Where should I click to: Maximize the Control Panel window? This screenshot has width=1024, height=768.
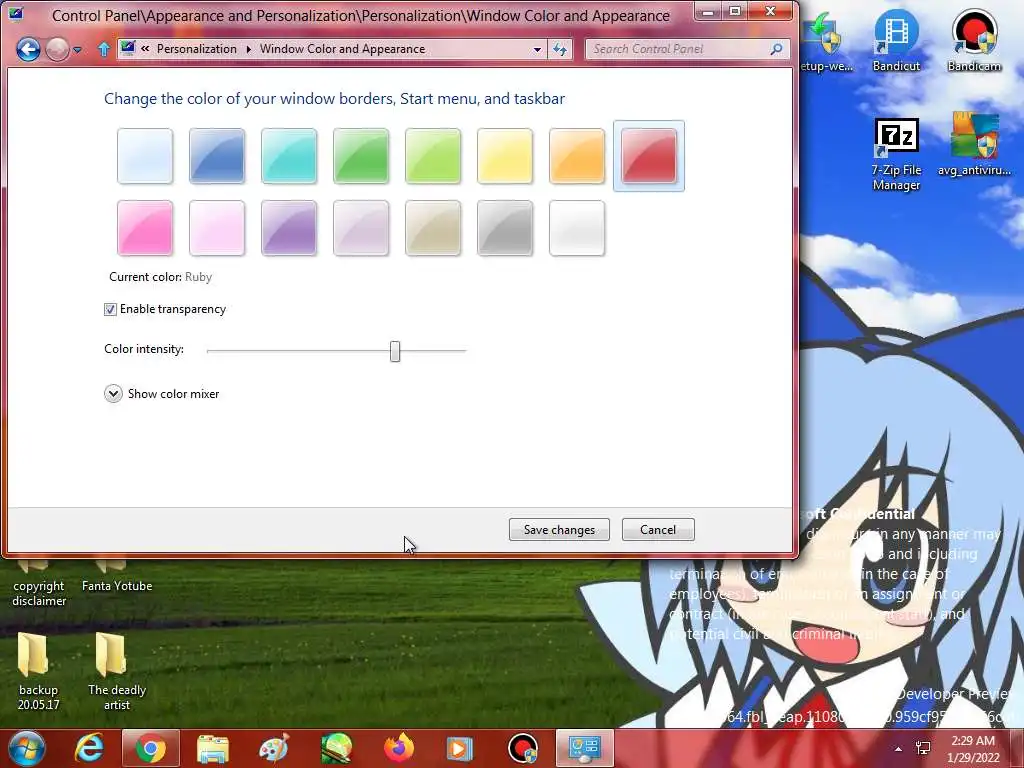(x=735, y=11)
